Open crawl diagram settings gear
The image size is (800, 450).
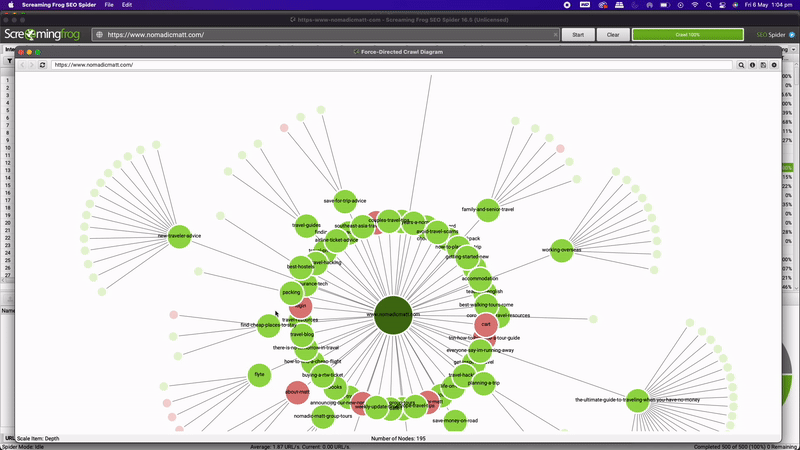click(x=774, y=65)
